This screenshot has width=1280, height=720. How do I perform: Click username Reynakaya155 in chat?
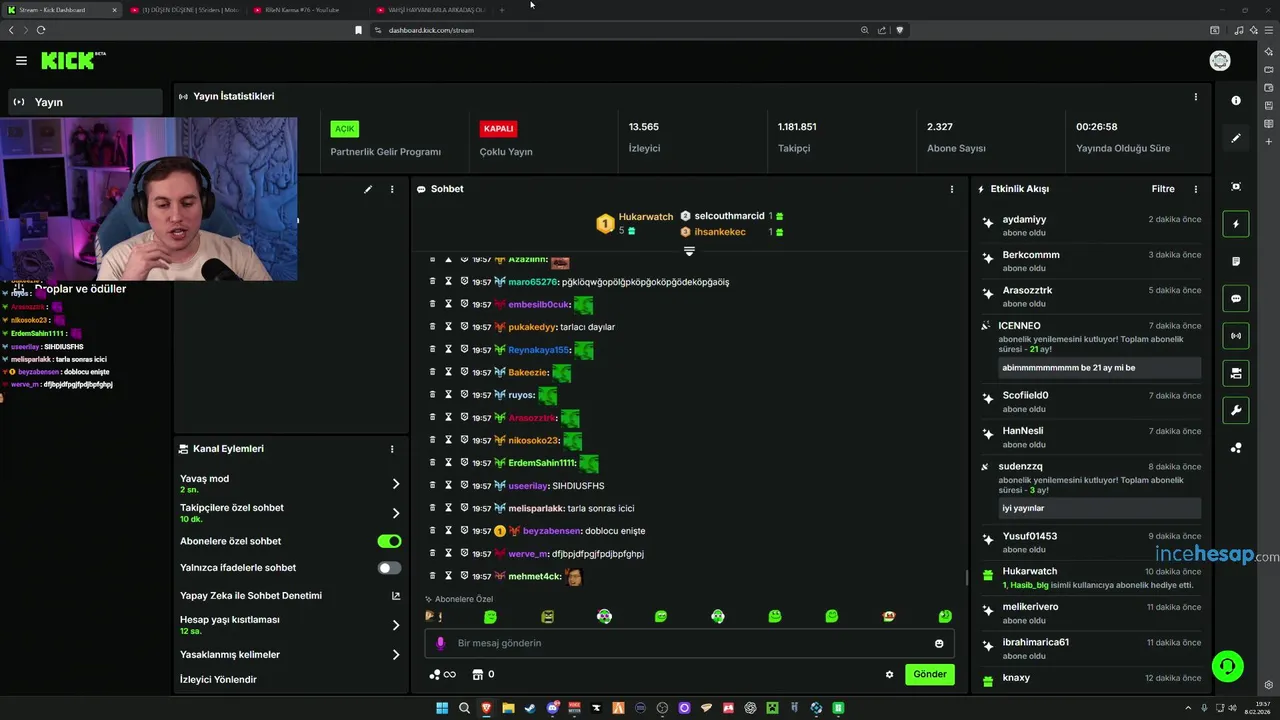pyautogui.click(x=539, y=350)
